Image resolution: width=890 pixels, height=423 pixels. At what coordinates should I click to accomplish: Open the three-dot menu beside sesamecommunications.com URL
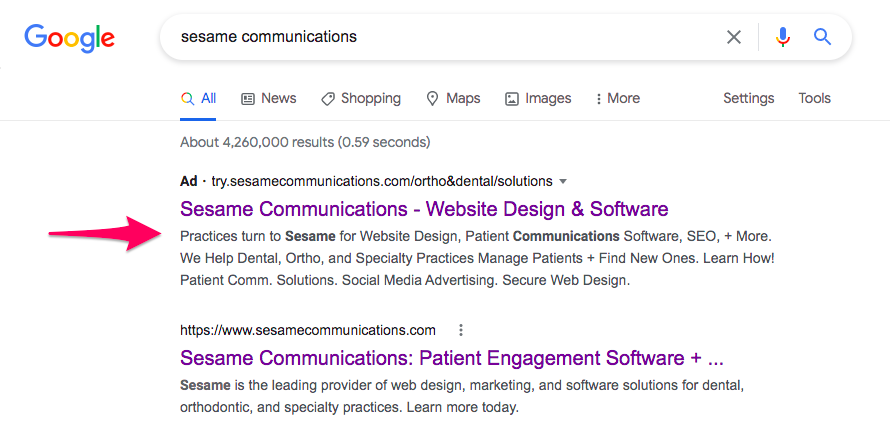tap(460, 330)
